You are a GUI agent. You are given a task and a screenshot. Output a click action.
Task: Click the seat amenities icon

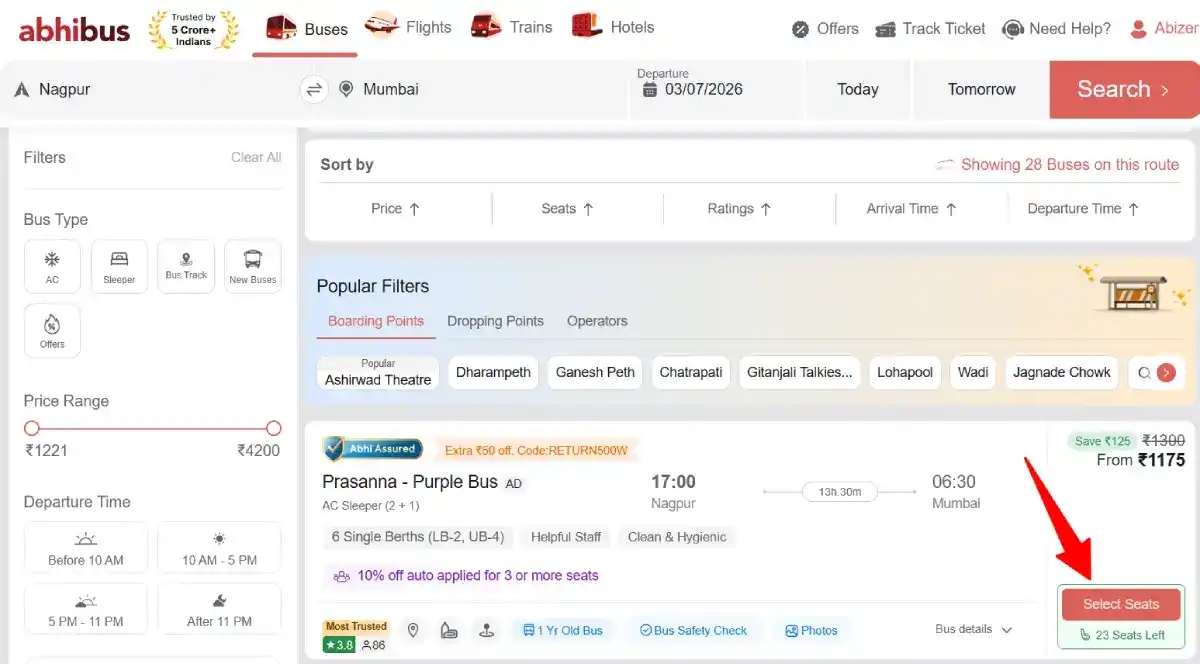[449, 630]
